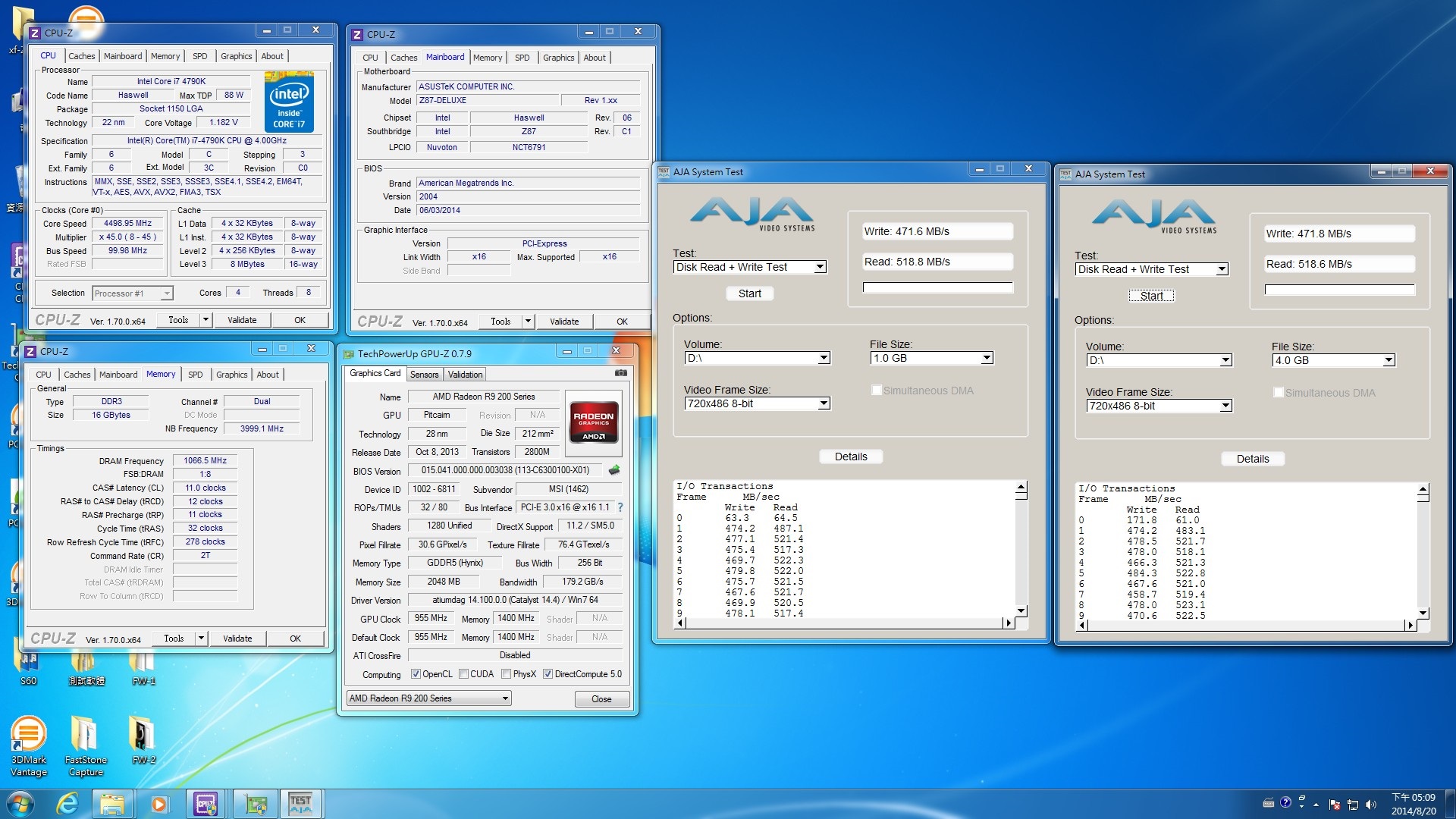This screenshot has width=1456, height=819.
Task: Click the BIOS save chip icon
Action: coord(614,470)
